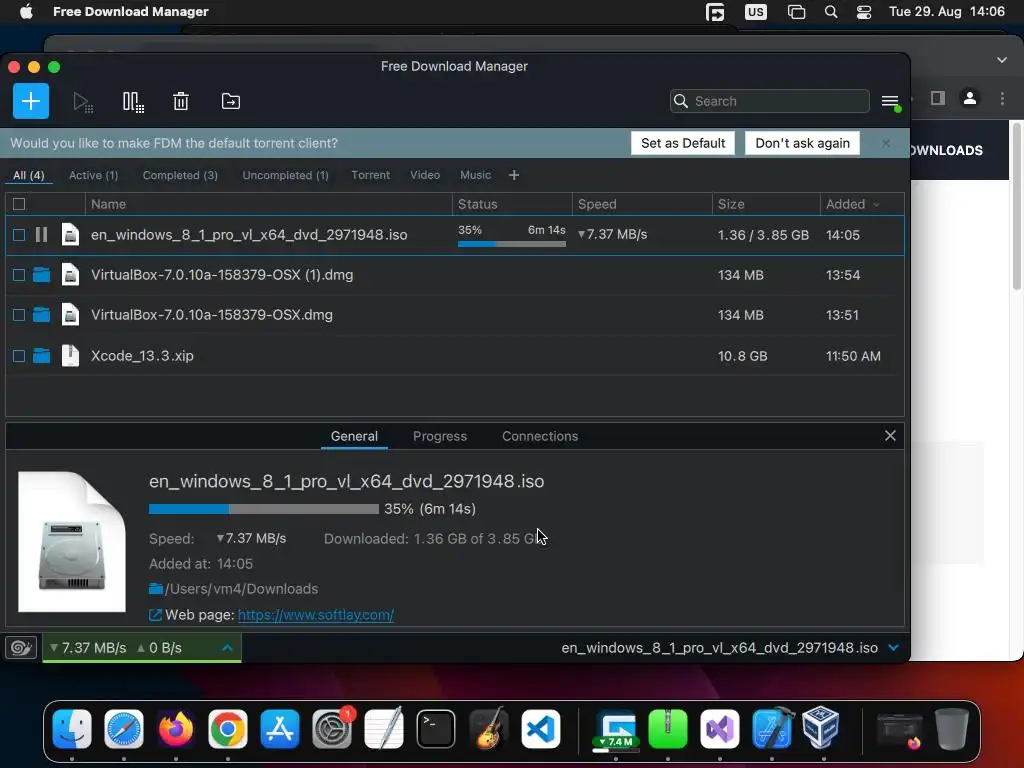
Task: Click Free Download Manager dock icon
Action: pyautogui.click(x=616, y=729)
